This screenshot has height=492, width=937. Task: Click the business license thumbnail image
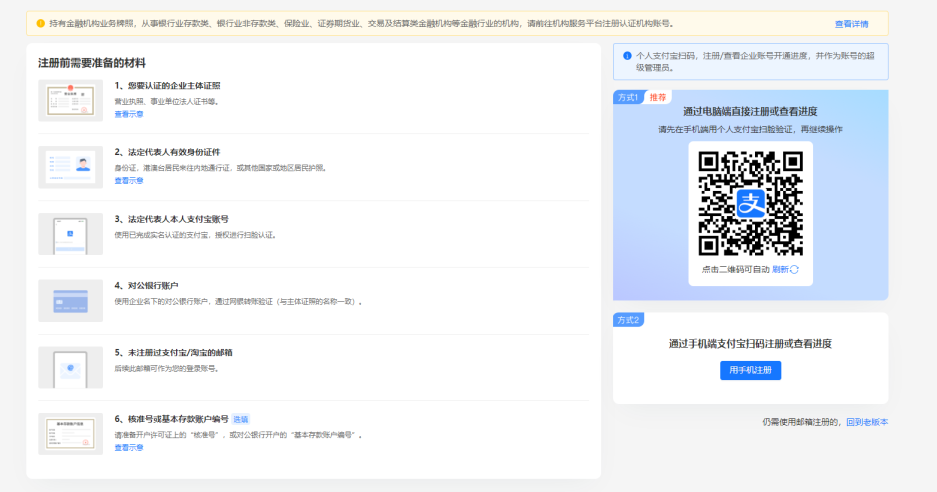(x=71, y=100)
